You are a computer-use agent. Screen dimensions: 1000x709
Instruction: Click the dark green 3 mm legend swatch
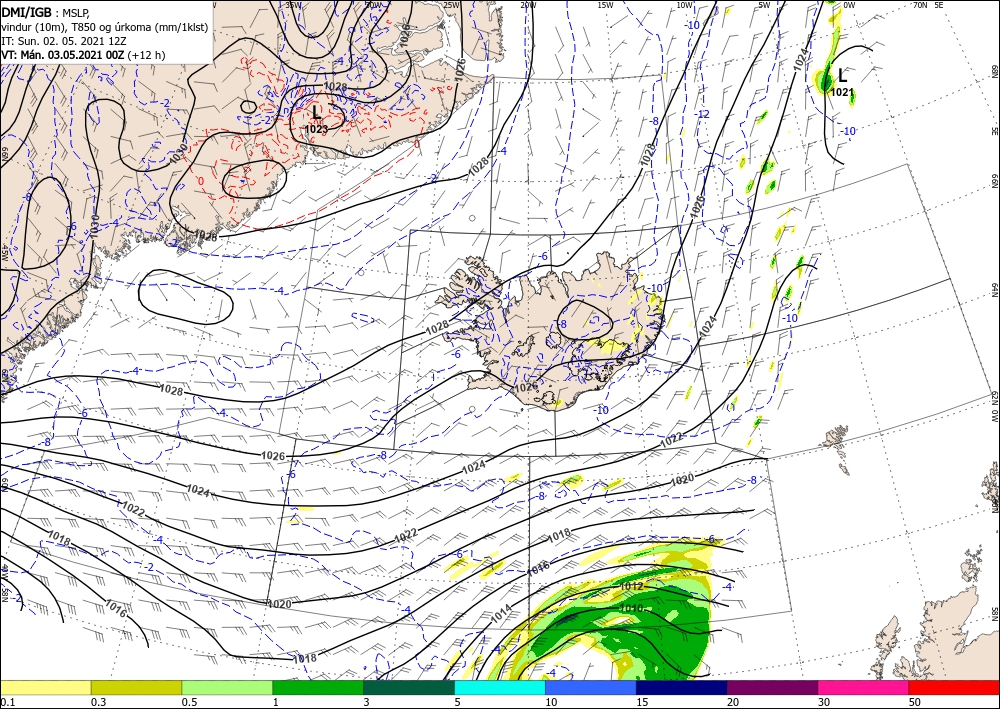coord(409,687)
